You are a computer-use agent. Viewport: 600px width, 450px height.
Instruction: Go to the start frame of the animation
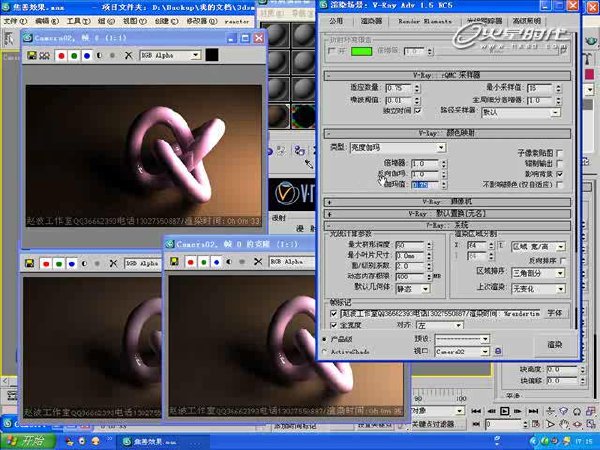(x=476, y=411)
